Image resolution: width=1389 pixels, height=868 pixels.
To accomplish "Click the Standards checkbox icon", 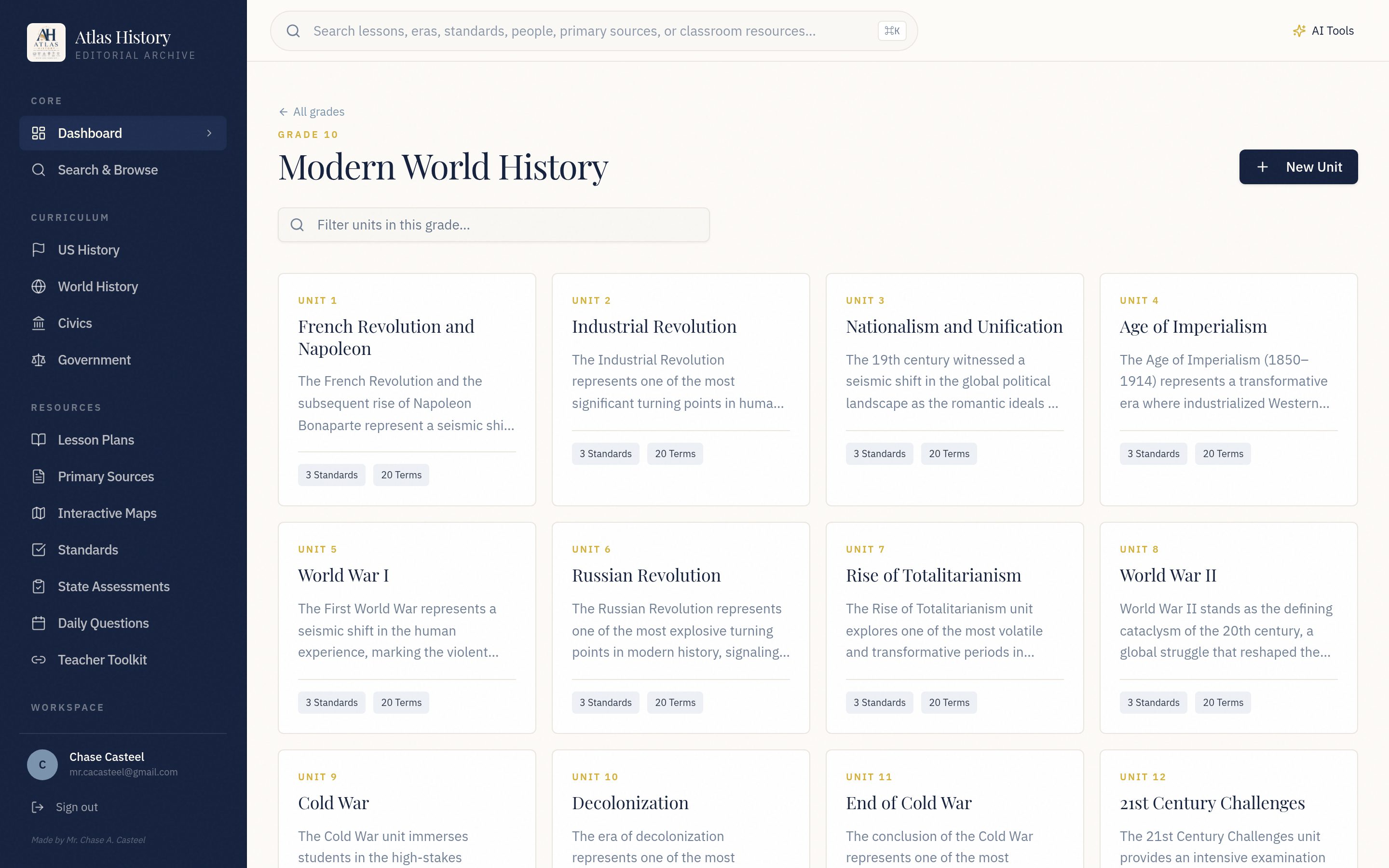I will coord(39,550).
